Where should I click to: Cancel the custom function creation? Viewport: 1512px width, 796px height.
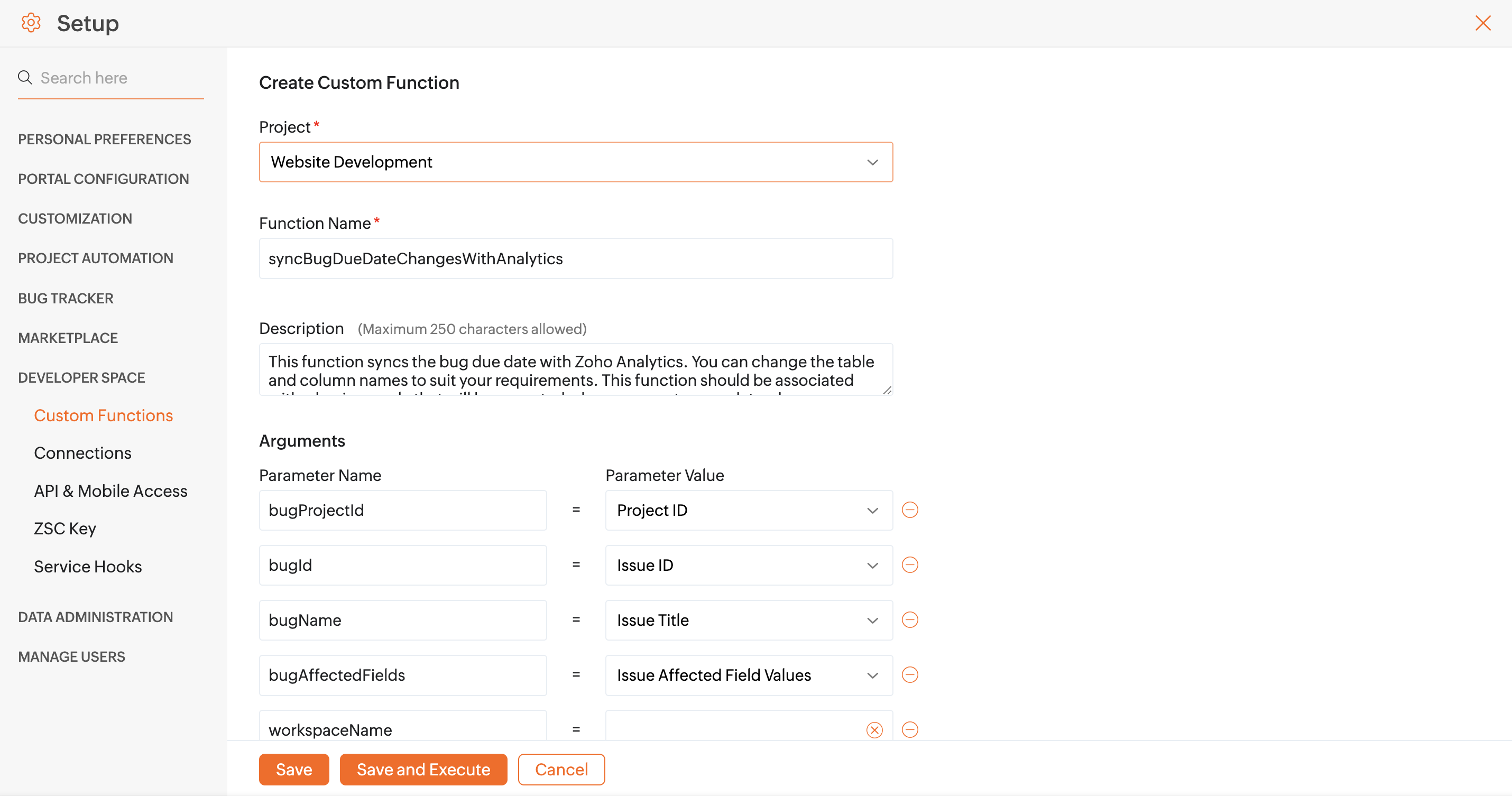(x=560, y=769)
